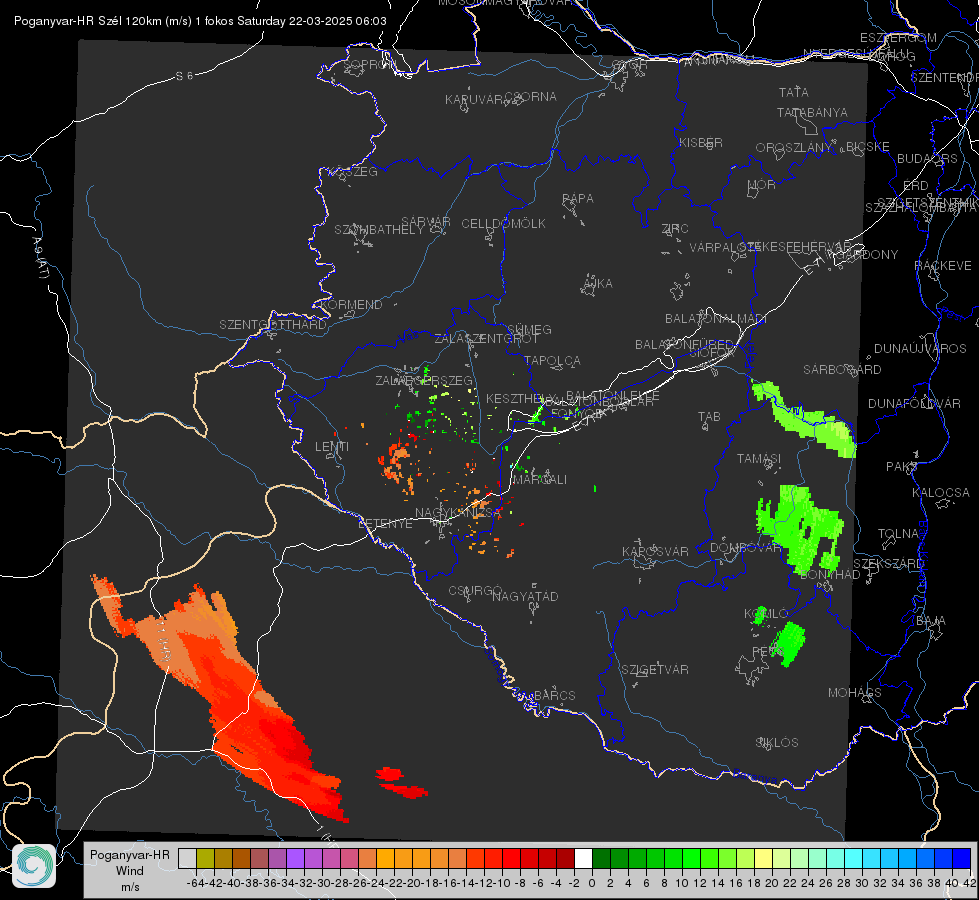Image resolution: width=979 pixels, height=900 pixels.
Task: Click the white 0 m/s legend swatch
Action: pos(583,858)
